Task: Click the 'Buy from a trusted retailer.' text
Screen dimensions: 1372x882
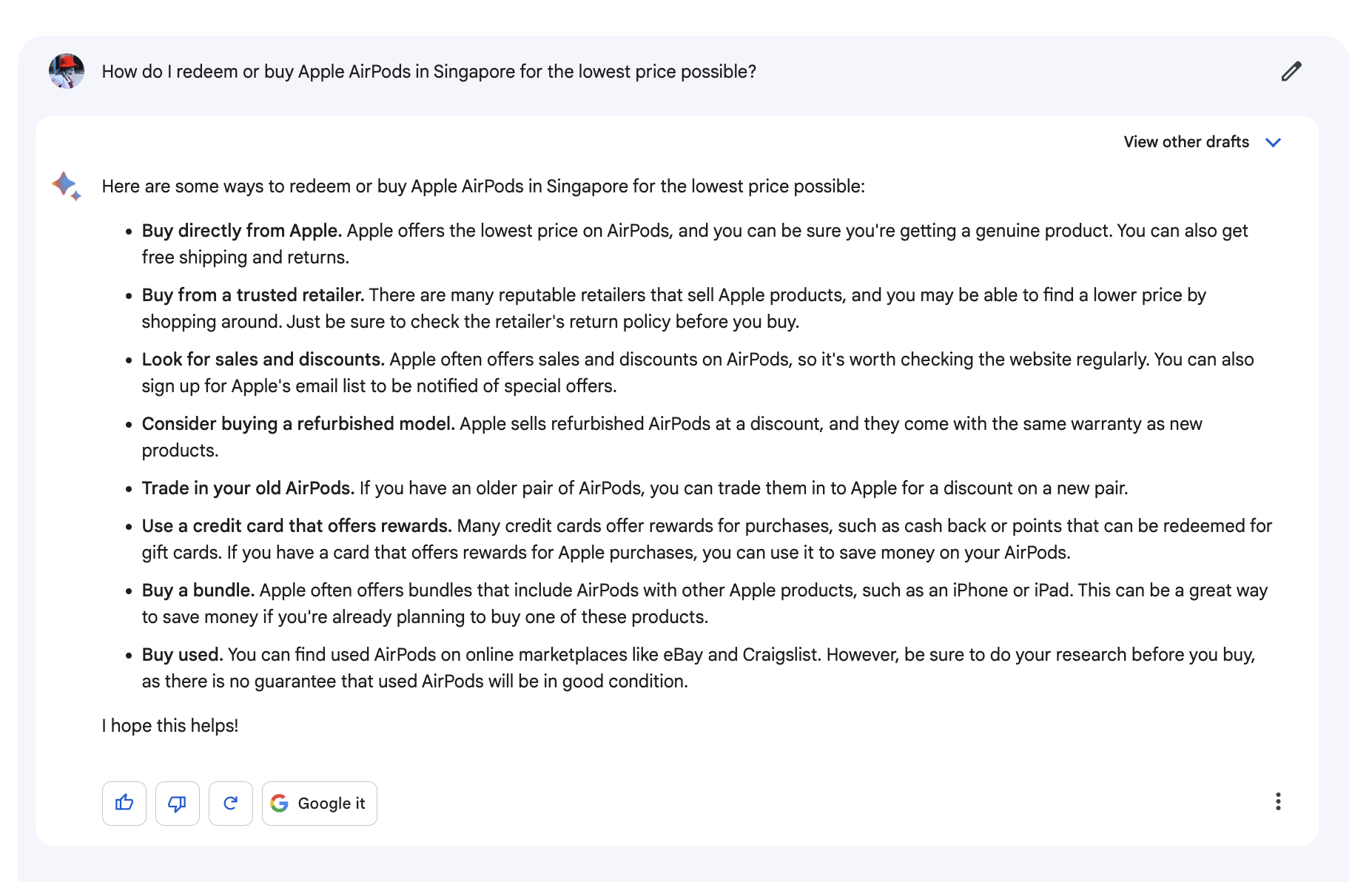Action: click(253, 294)
